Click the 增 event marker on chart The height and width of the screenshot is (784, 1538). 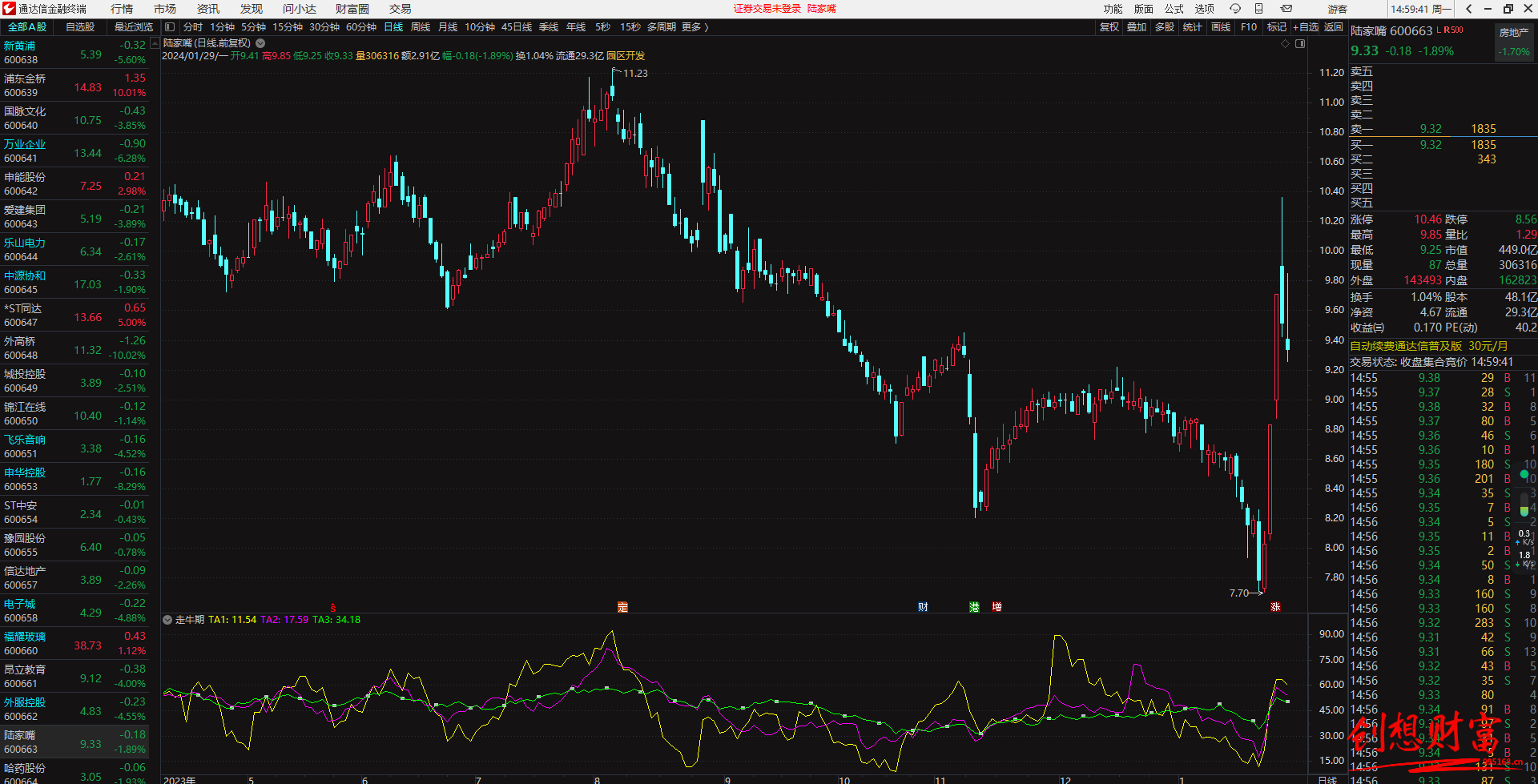tap(996, 607)
